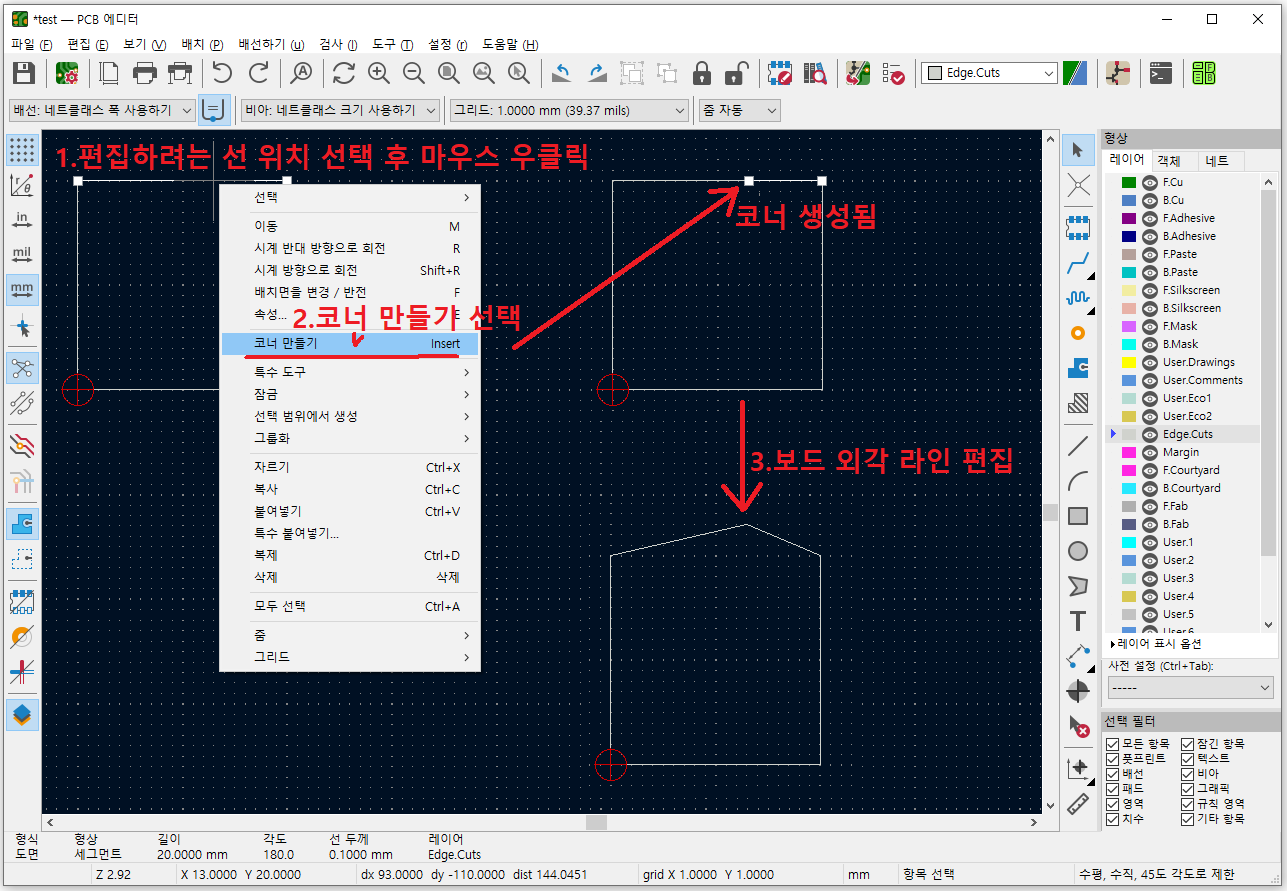This screenshot has width=1287, height=891.
Task: Select the Add vias tool
Action: tap(1078, 333)
